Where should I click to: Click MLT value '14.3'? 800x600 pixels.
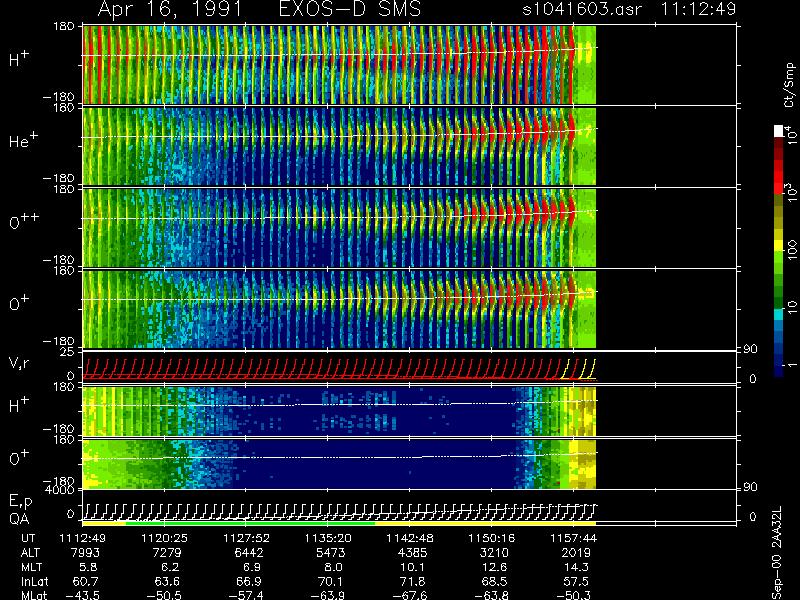(x=576, y=567)
